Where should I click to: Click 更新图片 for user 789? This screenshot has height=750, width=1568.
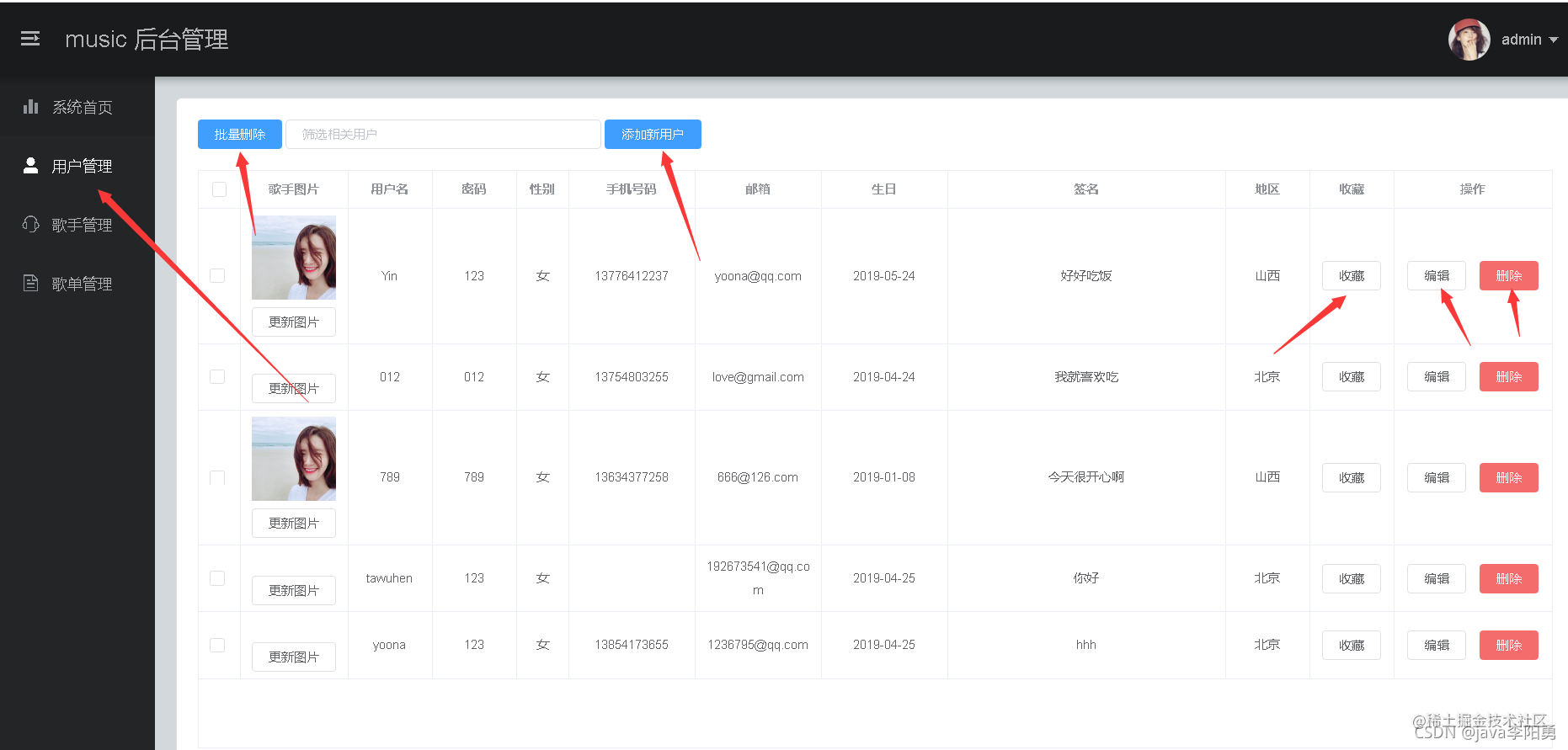coord(294,524)
